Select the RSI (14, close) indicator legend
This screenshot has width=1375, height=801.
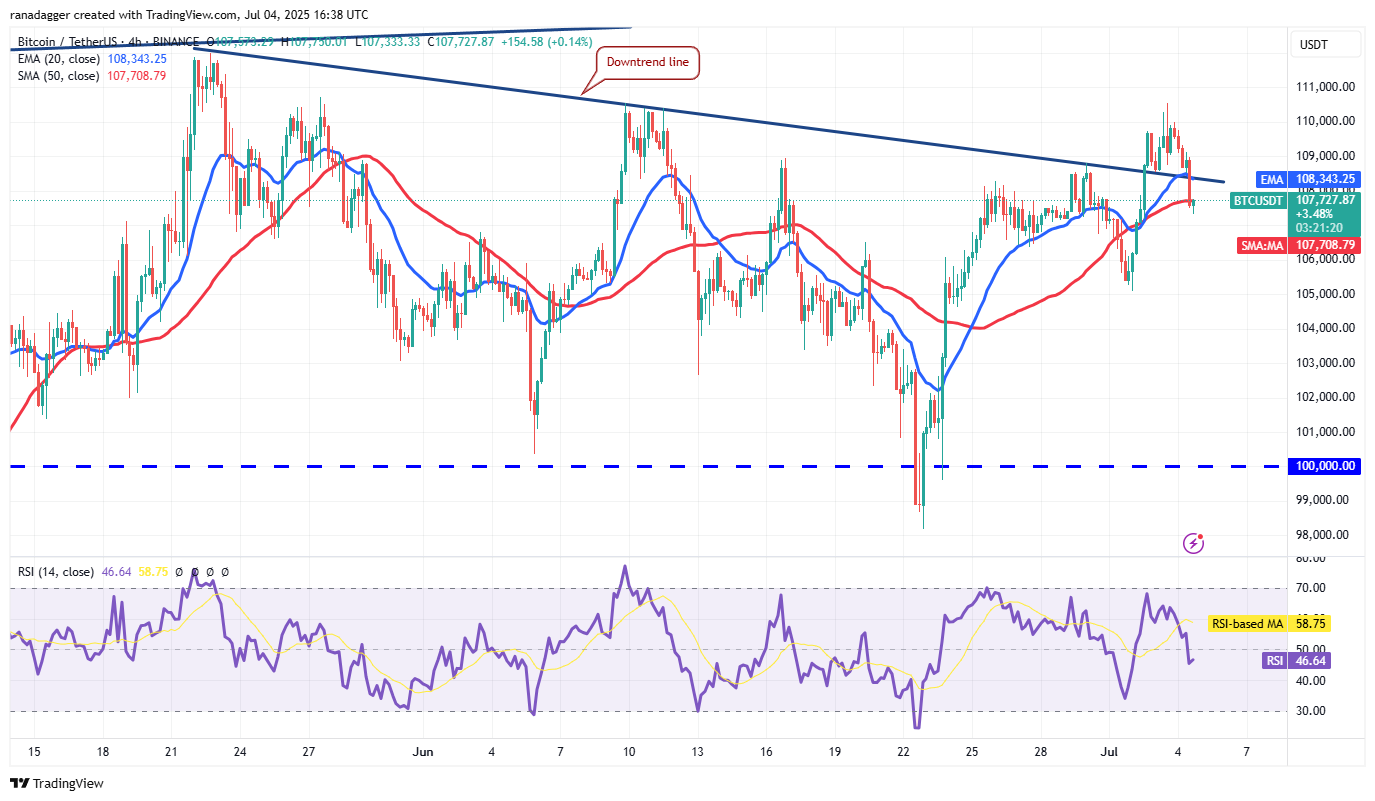[x=52, y=572]
